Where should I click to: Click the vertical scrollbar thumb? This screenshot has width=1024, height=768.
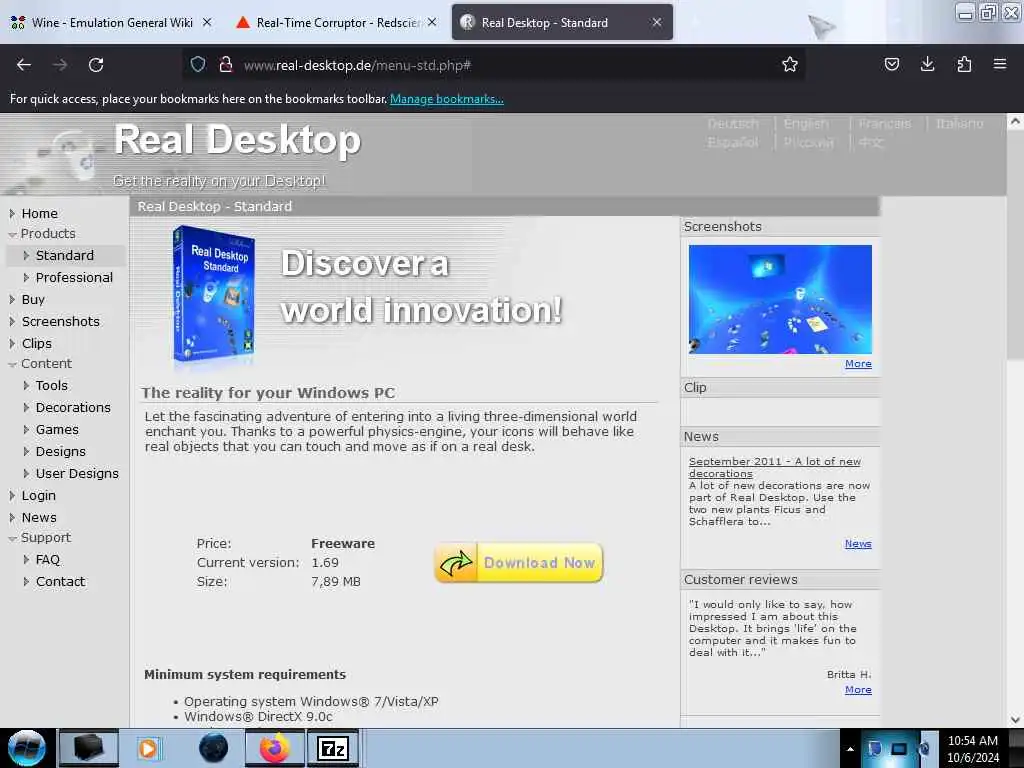click(1015, 244)
